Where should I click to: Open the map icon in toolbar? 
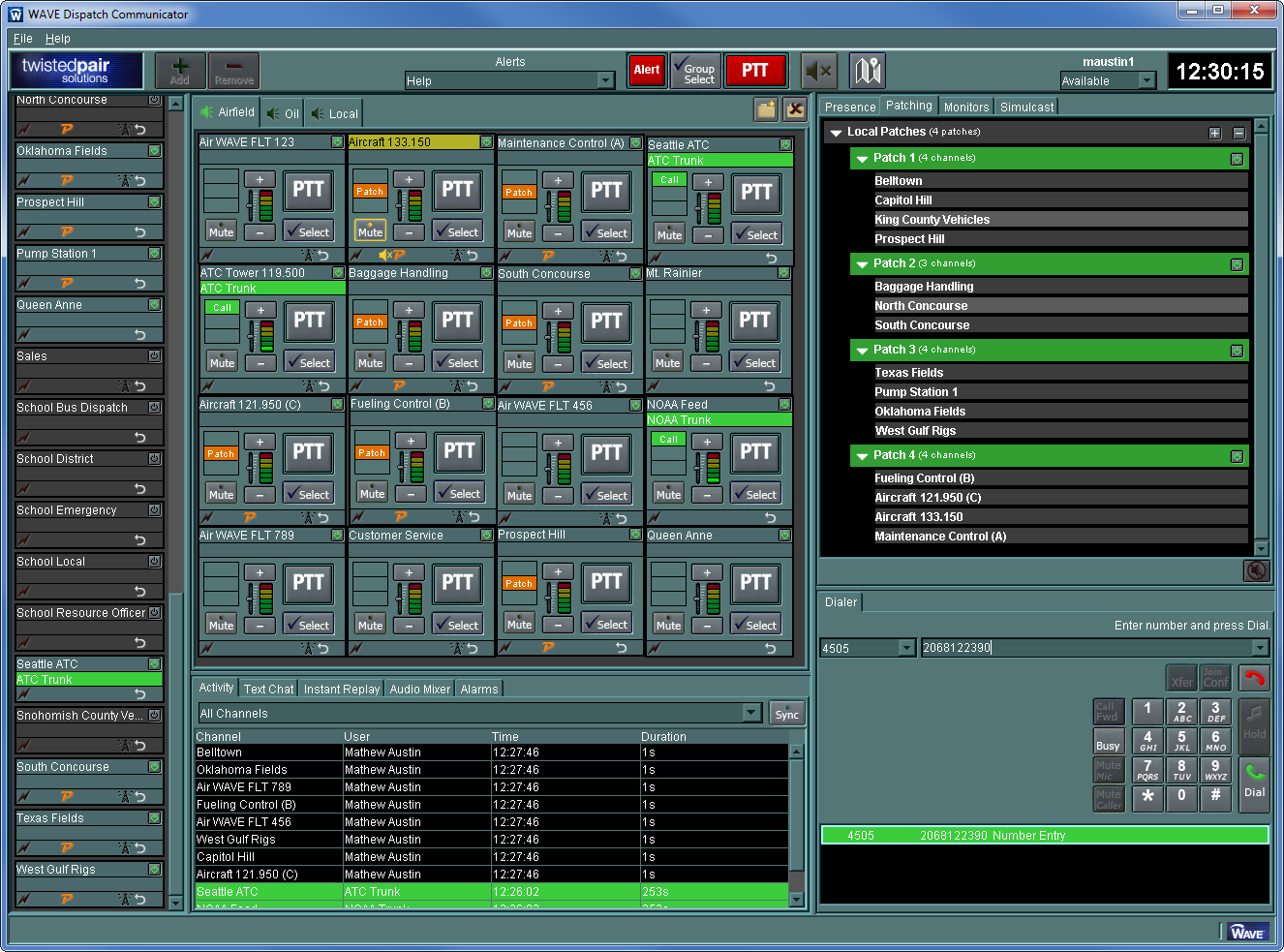[868, 71]
